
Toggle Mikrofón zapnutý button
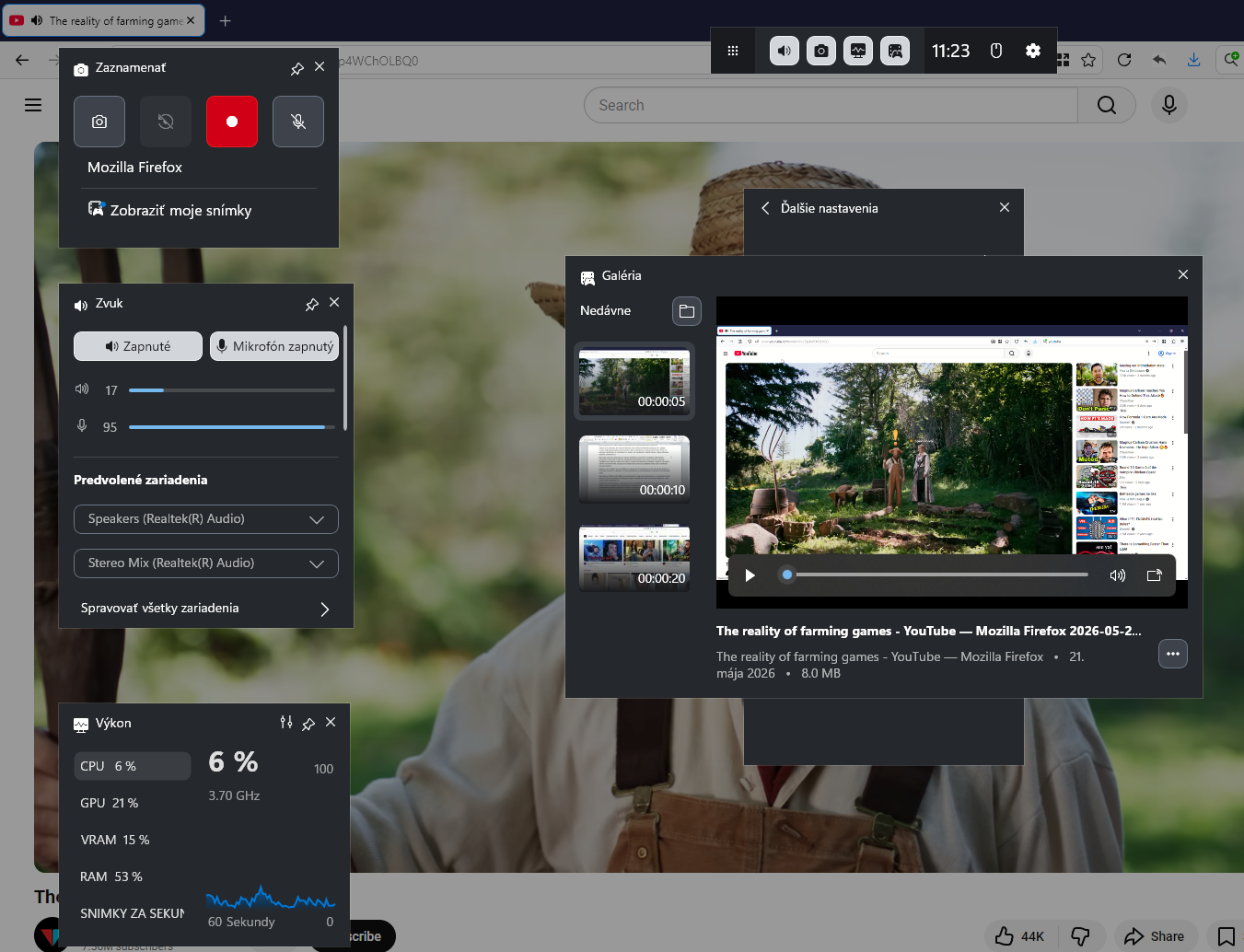click(274, 346)
